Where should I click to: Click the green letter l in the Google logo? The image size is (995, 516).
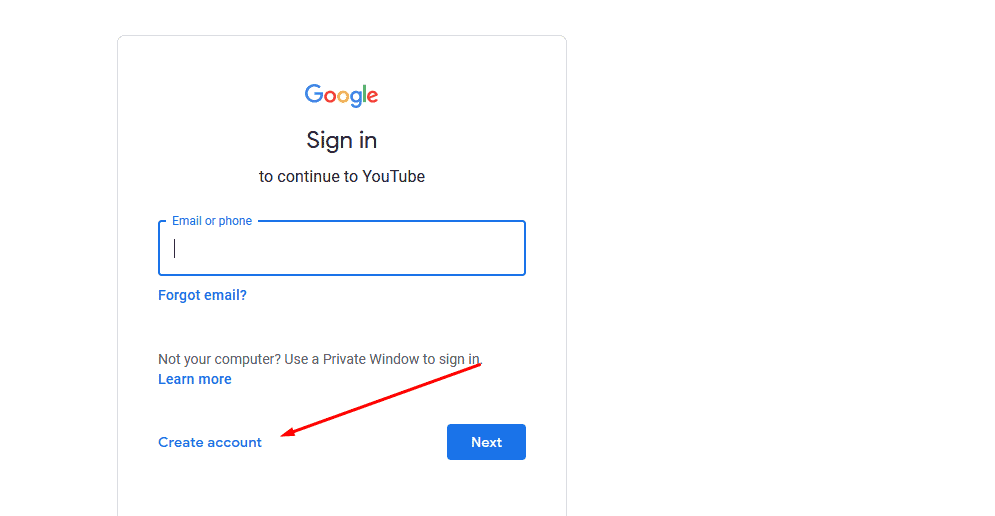[x=365, y=94]
